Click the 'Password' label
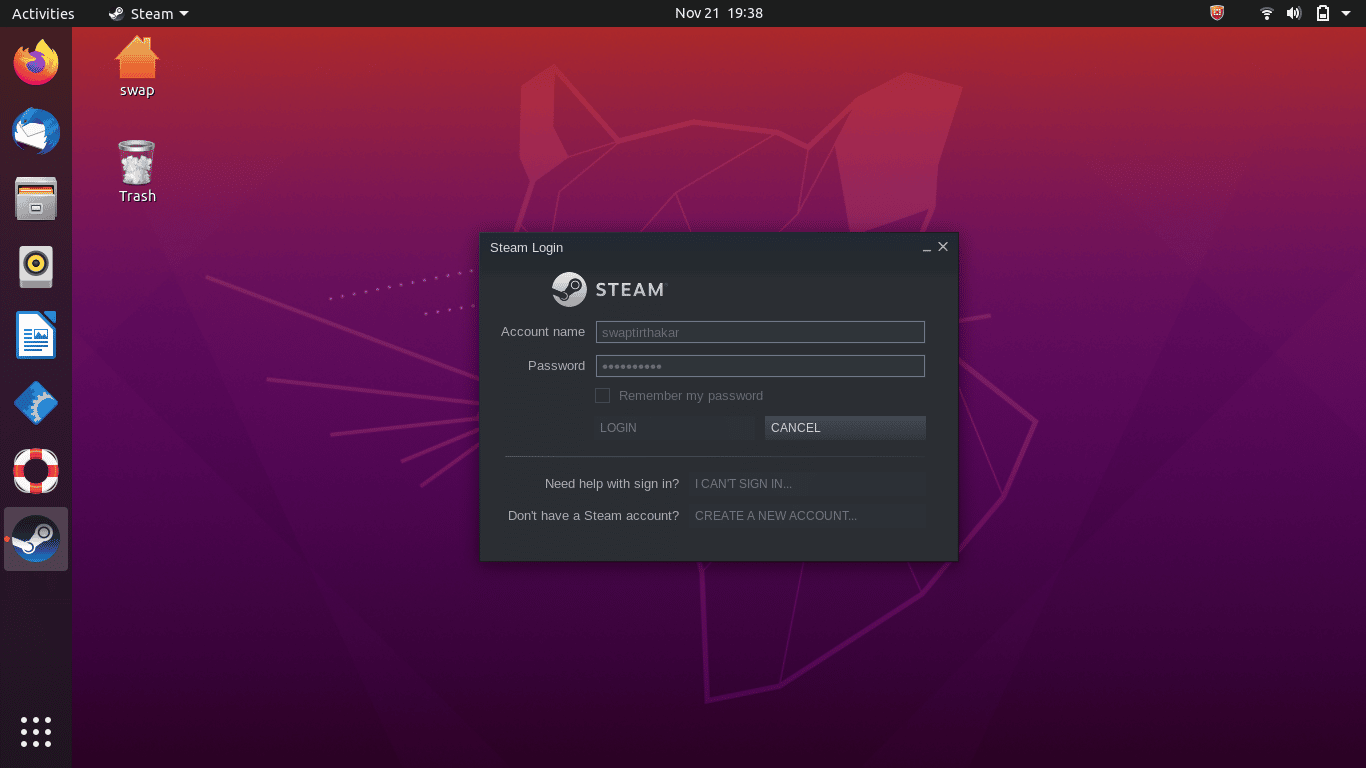 point(556,366)
